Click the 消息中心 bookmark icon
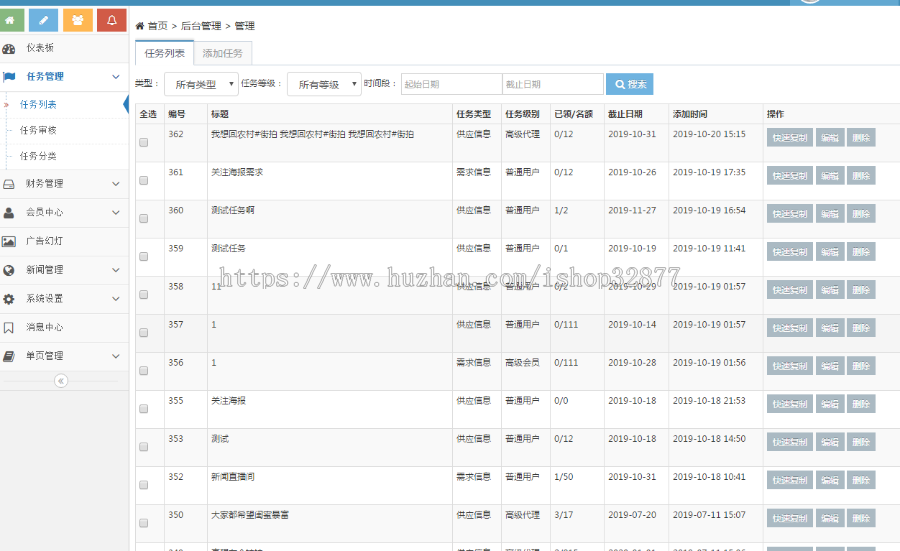Image resolution: width=900 pixels, height=551 pixels. (9, 327)
